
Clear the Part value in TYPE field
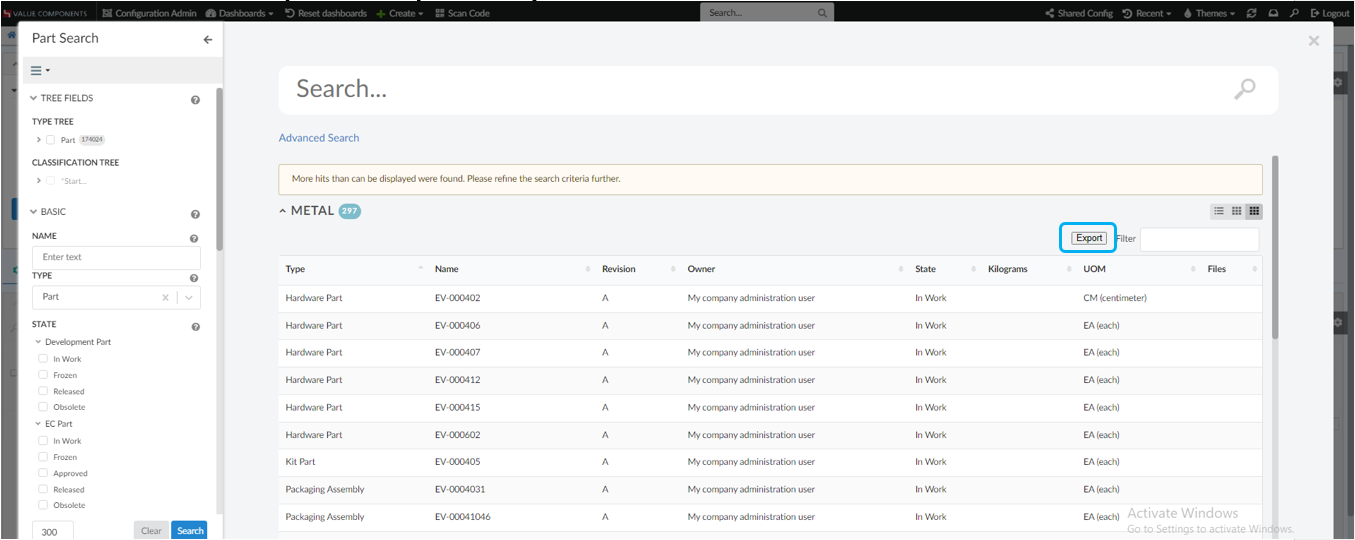click(x=166, y=297)
